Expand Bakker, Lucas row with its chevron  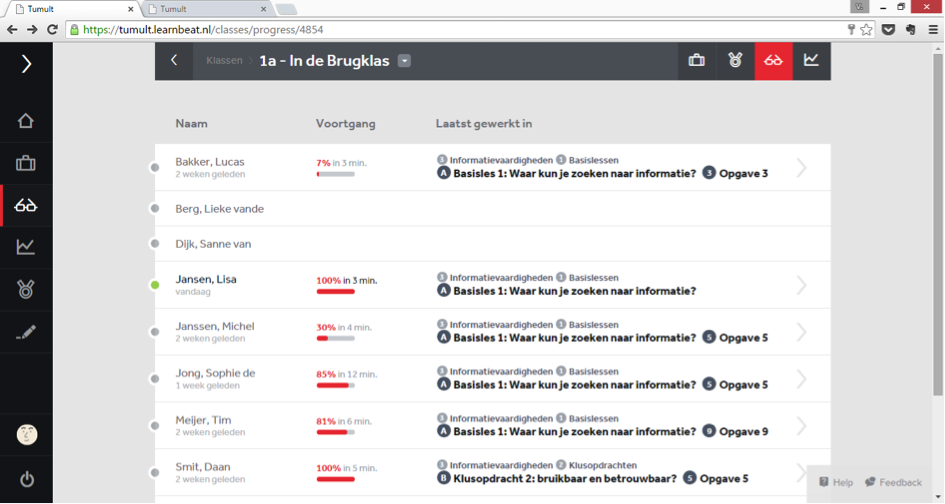(801, 168)
